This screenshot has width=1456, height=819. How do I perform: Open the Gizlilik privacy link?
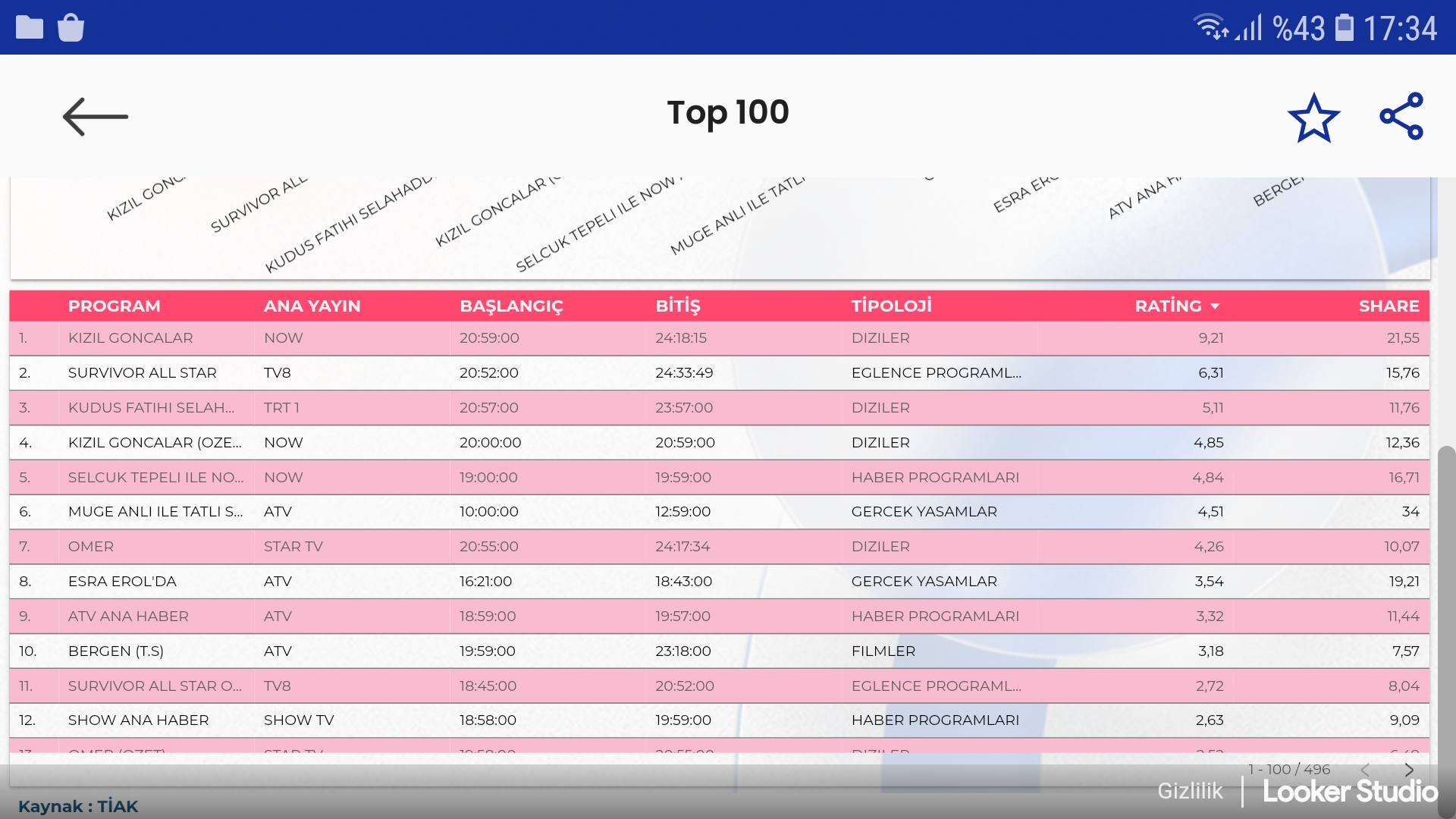coord(1189,791)
